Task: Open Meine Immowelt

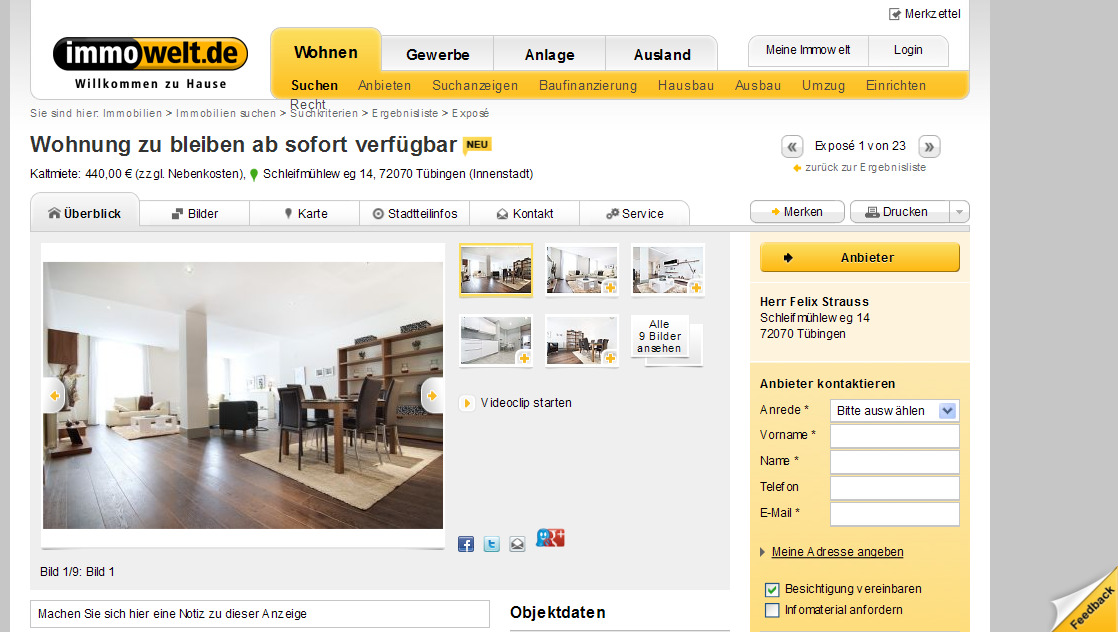Action: 808,50
